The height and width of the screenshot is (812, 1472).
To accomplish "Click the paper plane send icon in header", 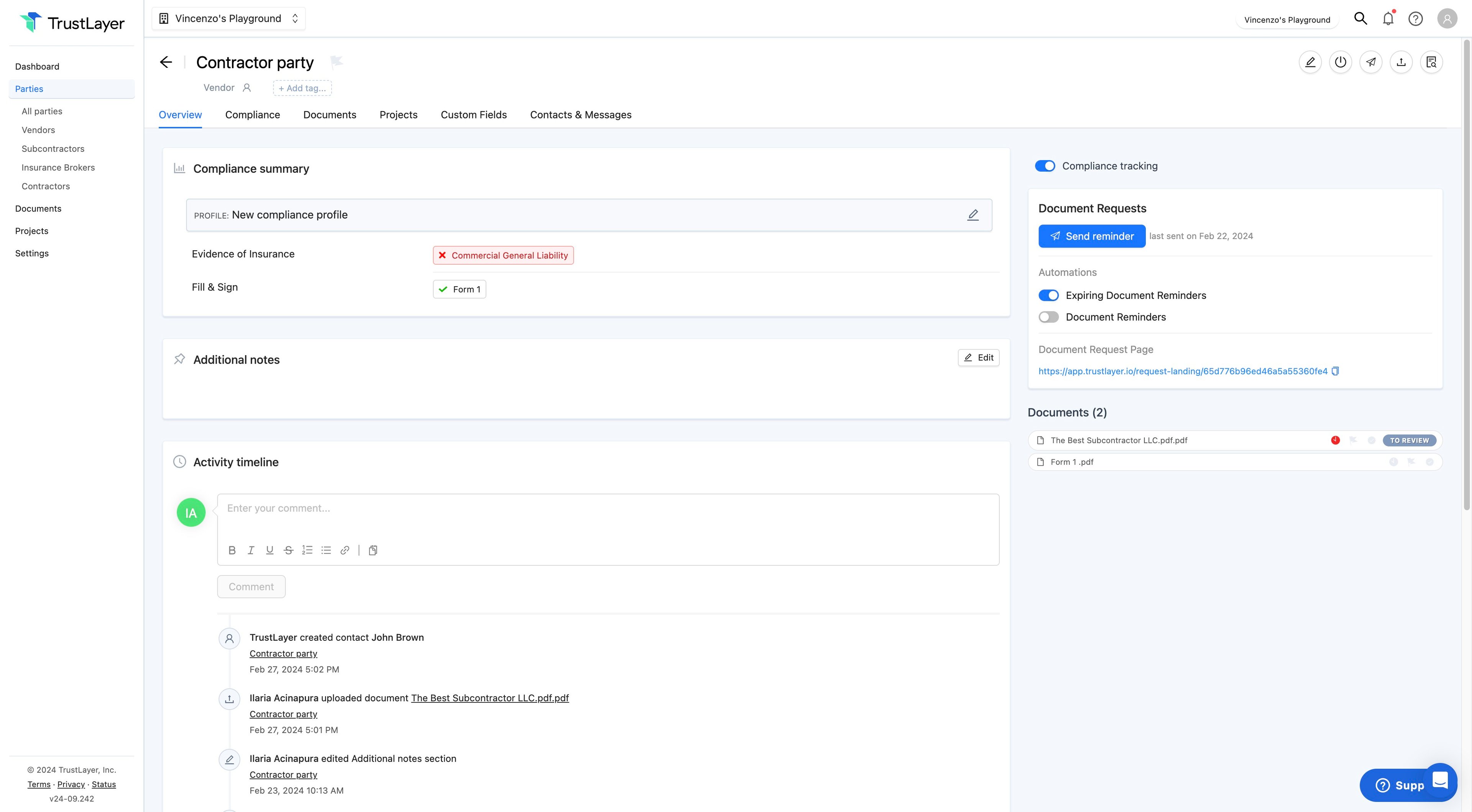I will coord(1370,62).
